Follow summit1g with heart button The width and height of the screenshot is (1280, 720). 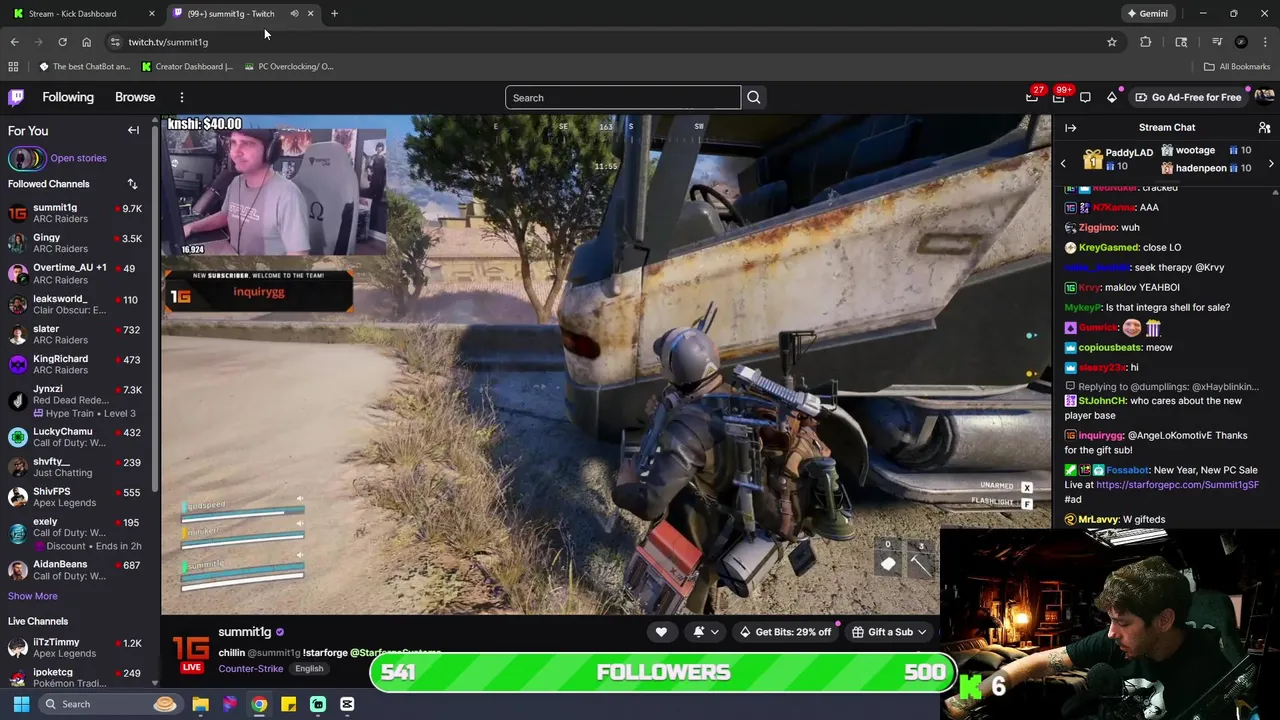tap(661, 632)
